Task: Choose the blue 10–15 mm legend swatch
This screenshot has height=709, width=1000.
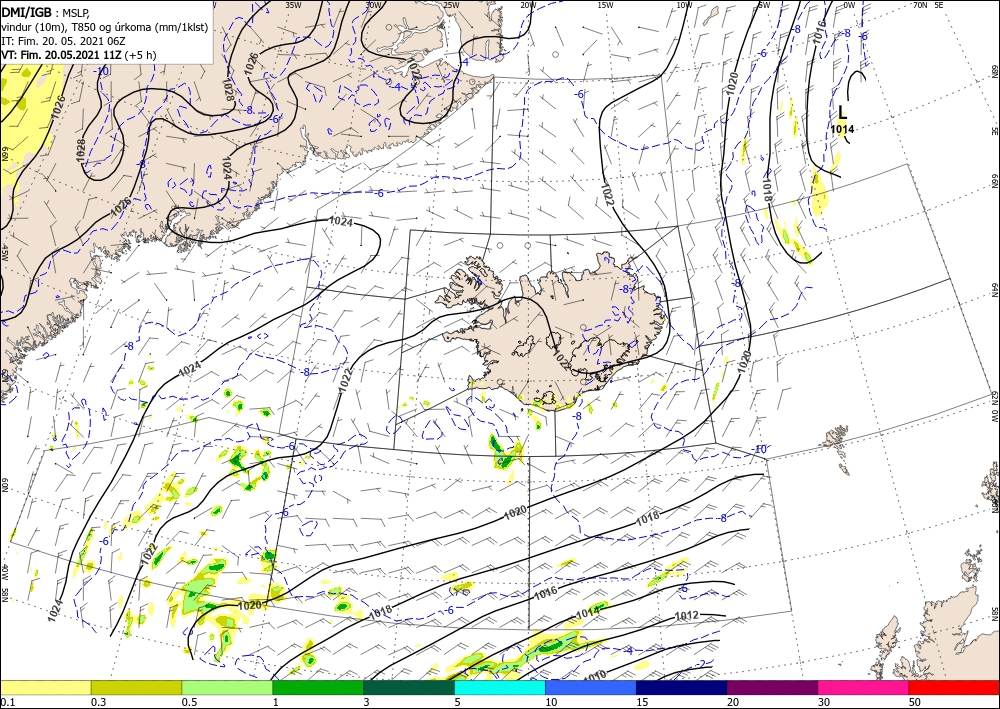Action: pyautogui.click(x=591, y=687)
